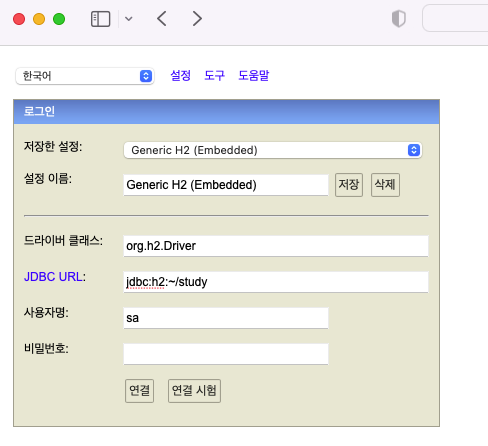Go back with the browser arrow
This screenshot has width=488, height=446.
tap(162, 19)
